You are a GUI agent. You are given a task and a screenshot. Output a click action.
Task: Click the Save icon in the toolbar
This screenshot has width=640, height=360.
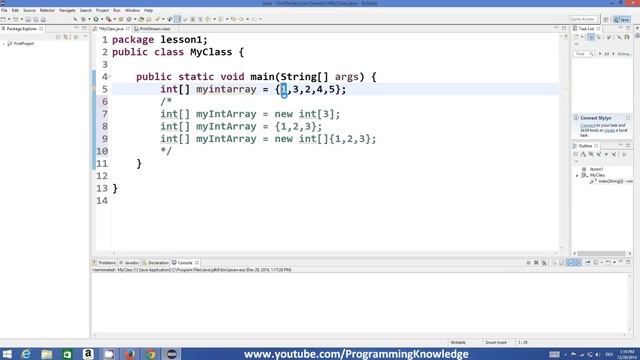tap(28, 19)
